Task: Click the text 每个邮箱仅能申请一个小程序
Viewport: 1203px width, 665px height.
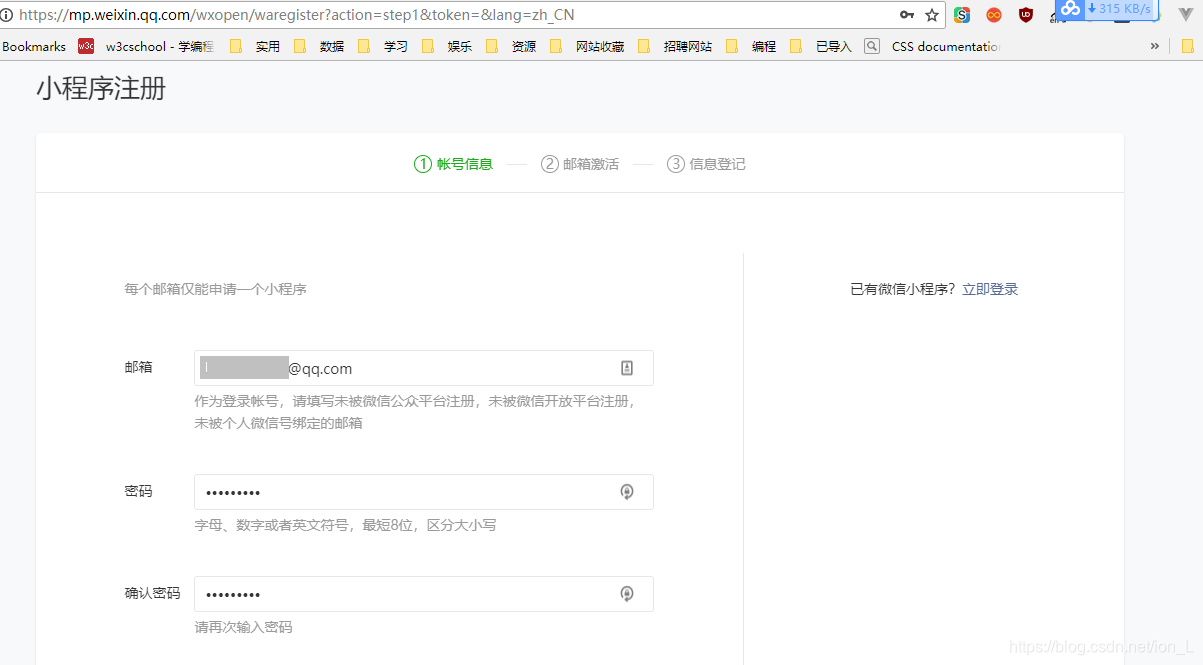Action: click(x=215, y=289)
